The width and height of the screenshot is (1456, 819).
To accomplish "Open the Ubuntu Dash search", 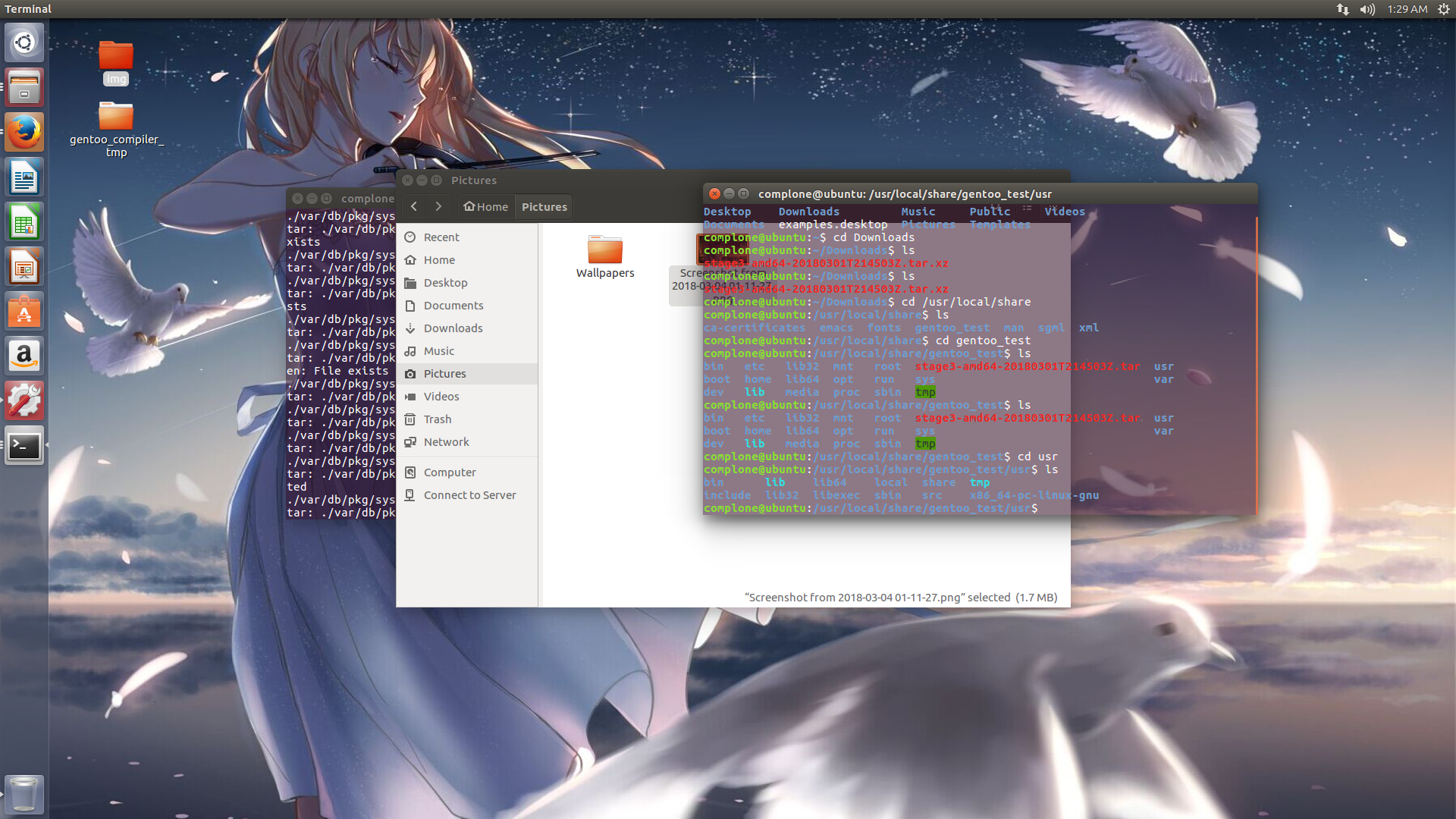I will tap(24, 42).
